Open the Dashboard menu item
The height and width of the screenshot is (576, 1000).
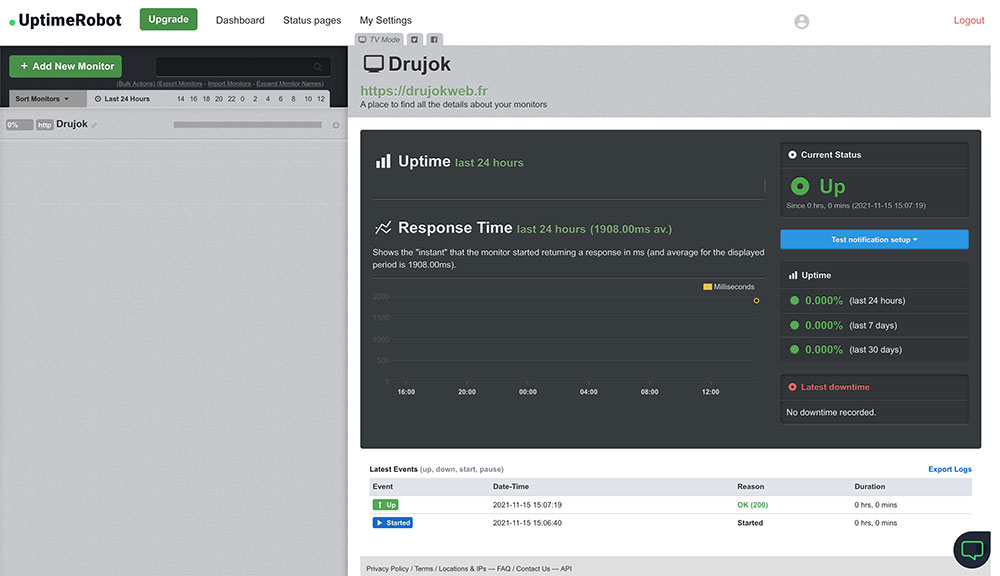pyautogui.click(x=240, y=20)
